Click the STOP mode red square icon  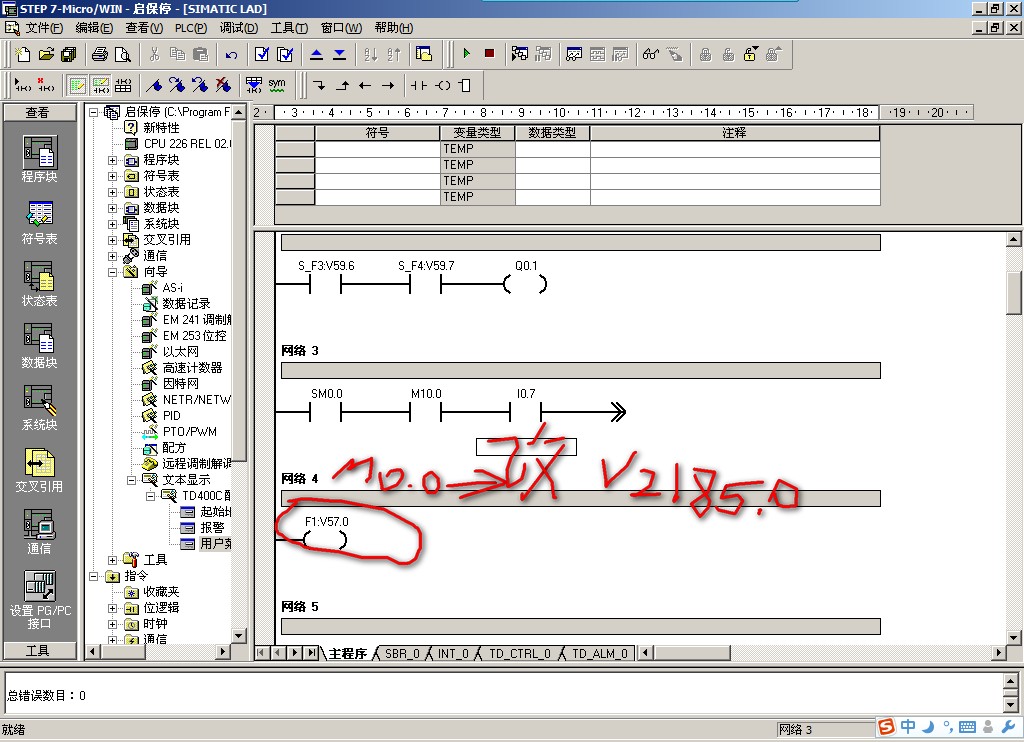tap(489, 54)
